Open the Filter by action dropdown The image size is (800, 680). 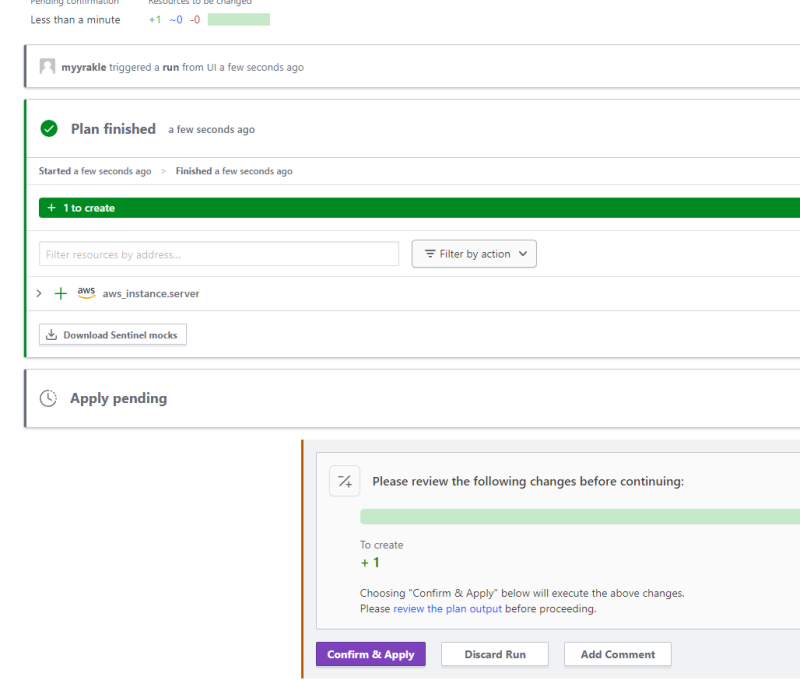474,254
